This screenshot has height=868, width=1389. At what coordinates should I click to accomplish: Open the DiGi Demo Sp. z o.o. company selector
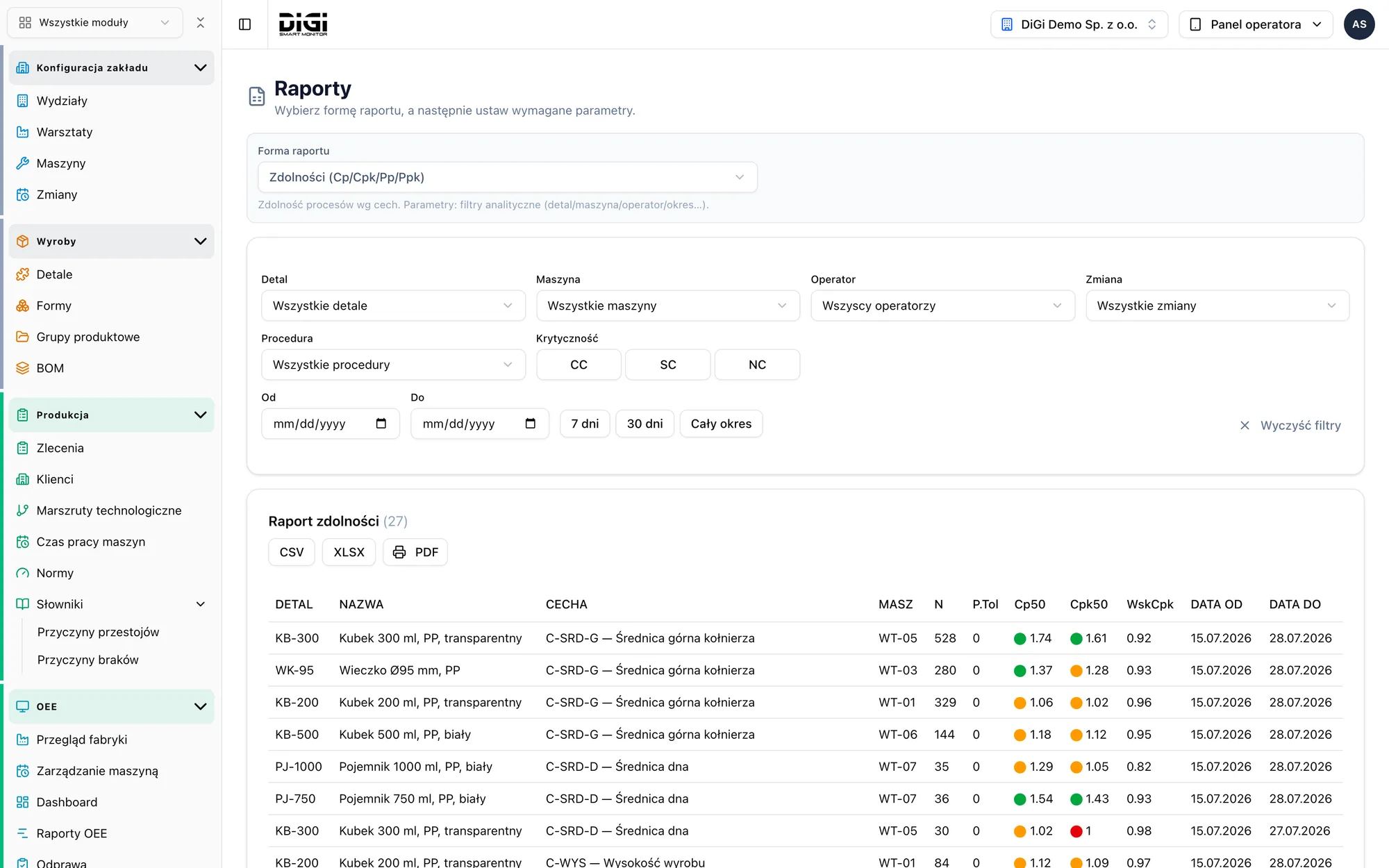(x=1079, y=24)
